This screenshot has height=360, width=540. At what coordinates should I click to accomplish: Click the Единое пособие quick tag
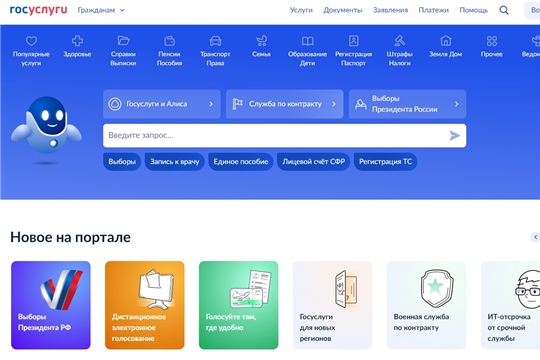pos(241,162)
